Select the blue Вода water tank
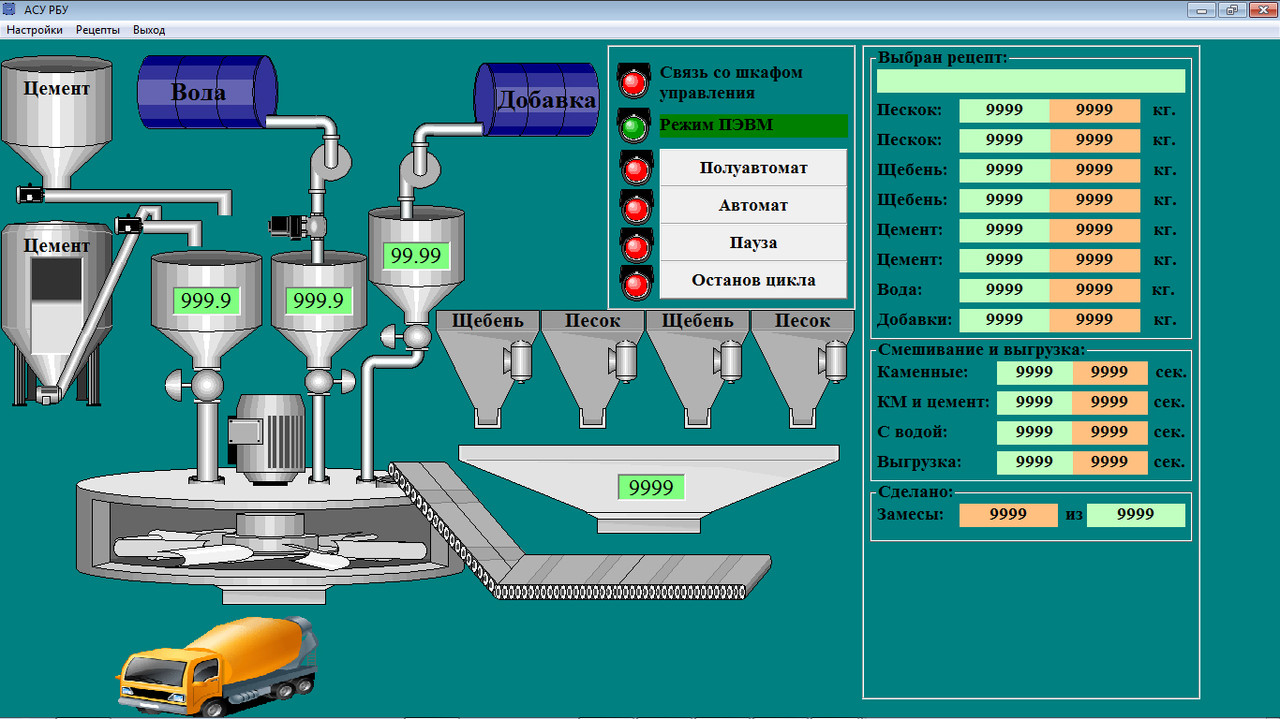1280x719 pixels. click(x=207, y=92)
